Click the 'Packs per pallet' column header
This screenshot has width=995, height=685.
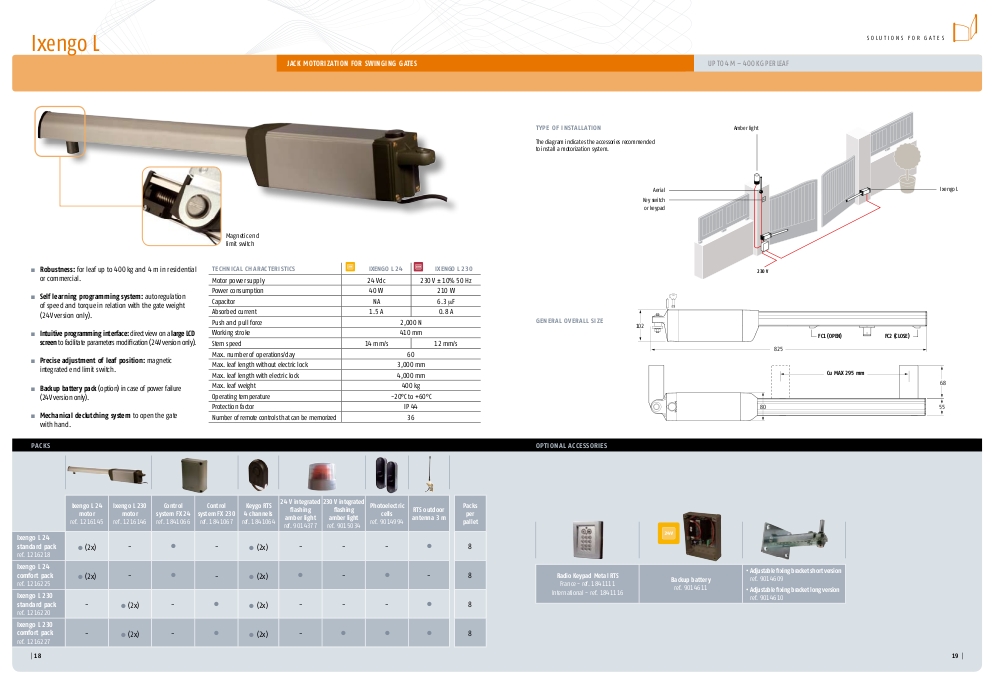tap(470, 514)
